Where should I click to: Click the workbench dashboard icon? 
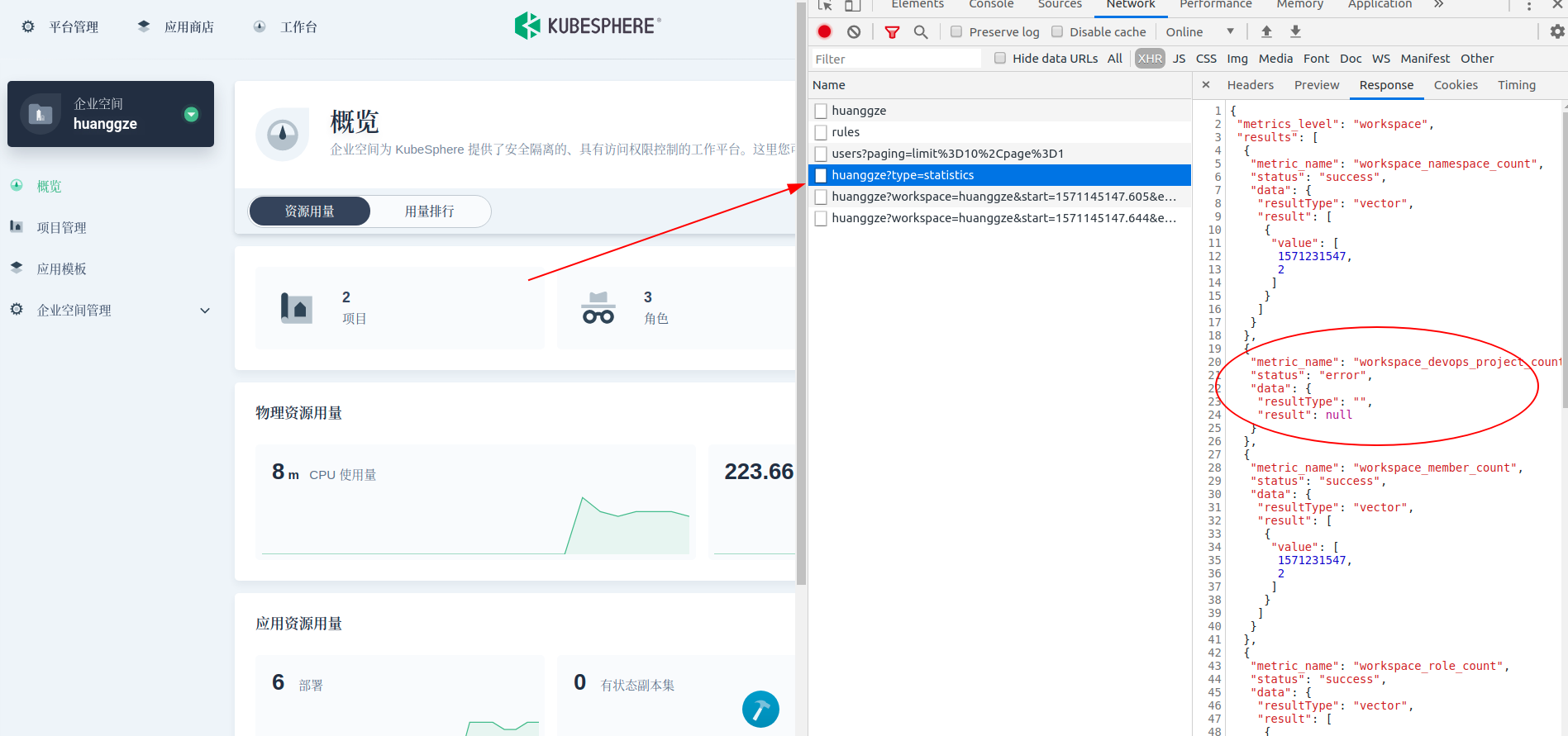tap(260, 26)
